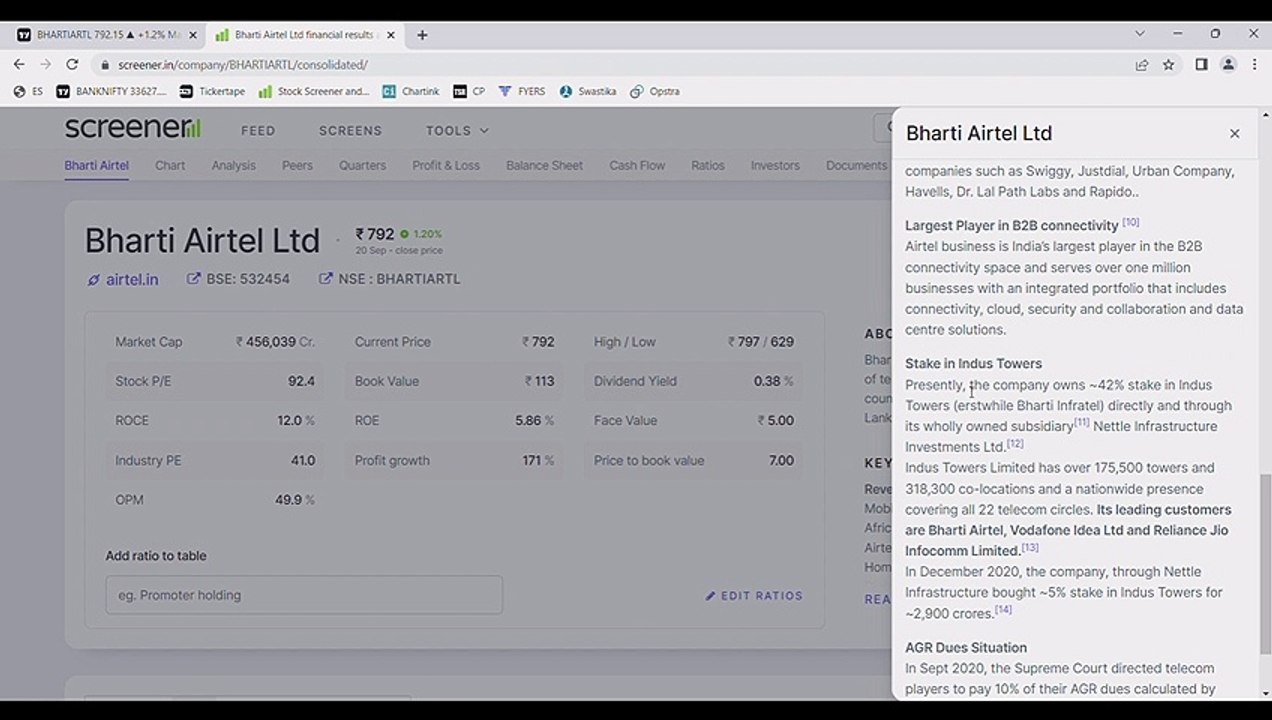
Task: Open the CP bookmark
Action: click(x=469, y=91)
